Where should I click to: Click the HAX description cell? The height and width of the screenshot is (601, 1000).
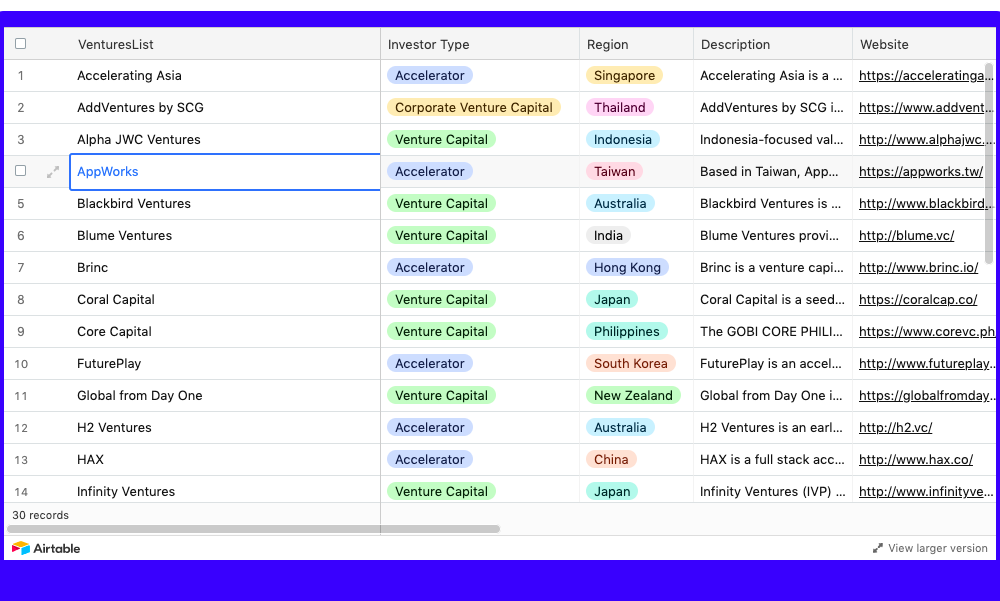(773, 459)
